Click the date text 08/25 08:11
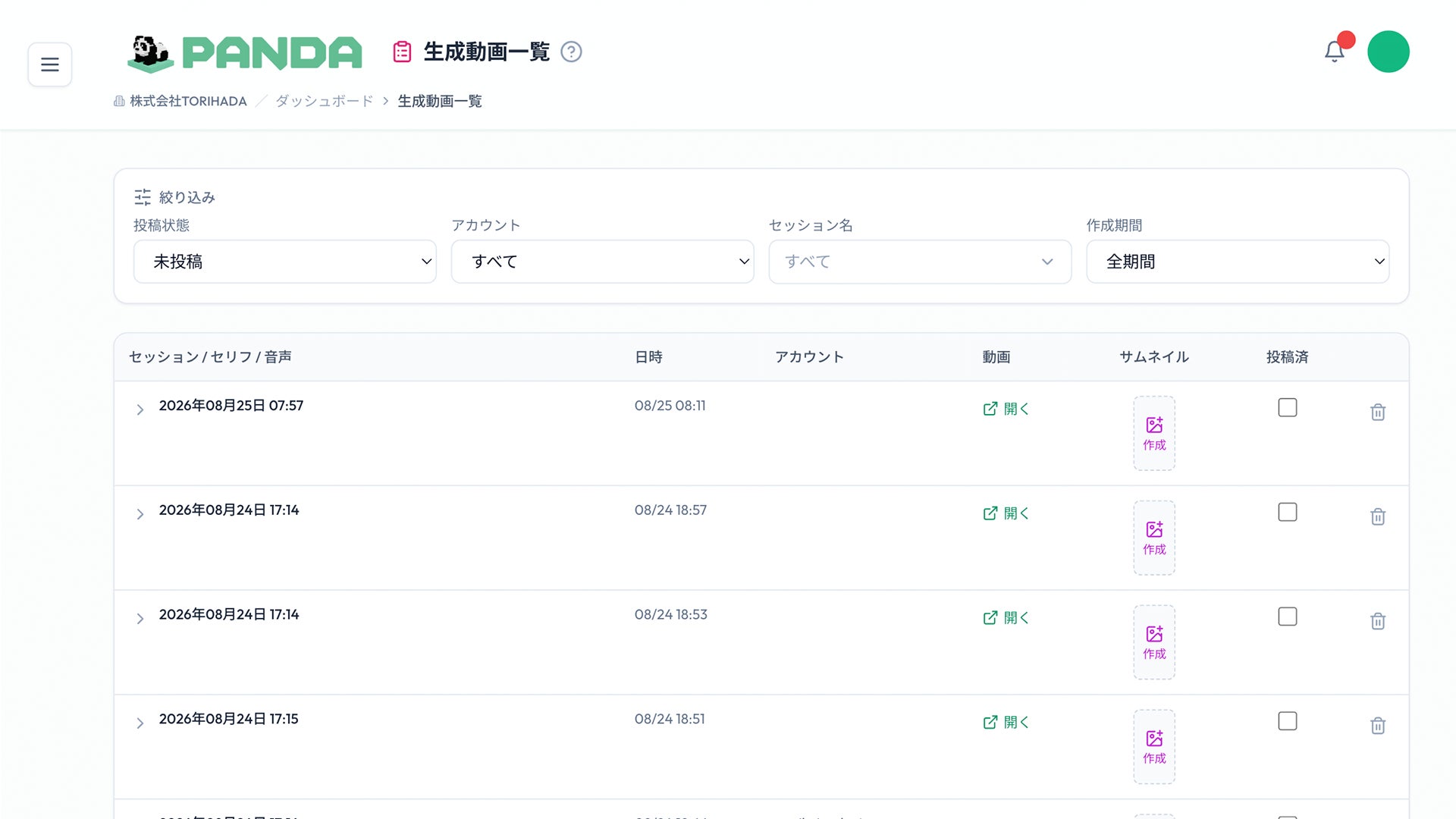The width and height of the screenshot is (1456, 819). coord(670,406)
